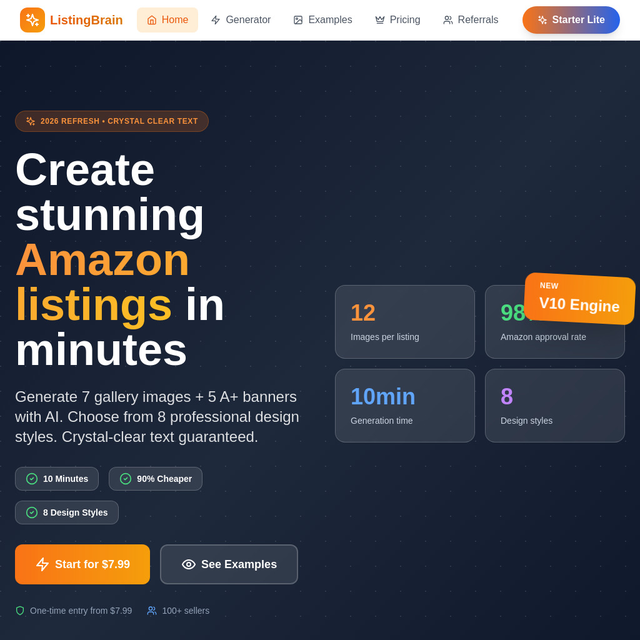Click the lightning icon beside Generator
Screen dimensions: 640x640
tap(216, 20)
